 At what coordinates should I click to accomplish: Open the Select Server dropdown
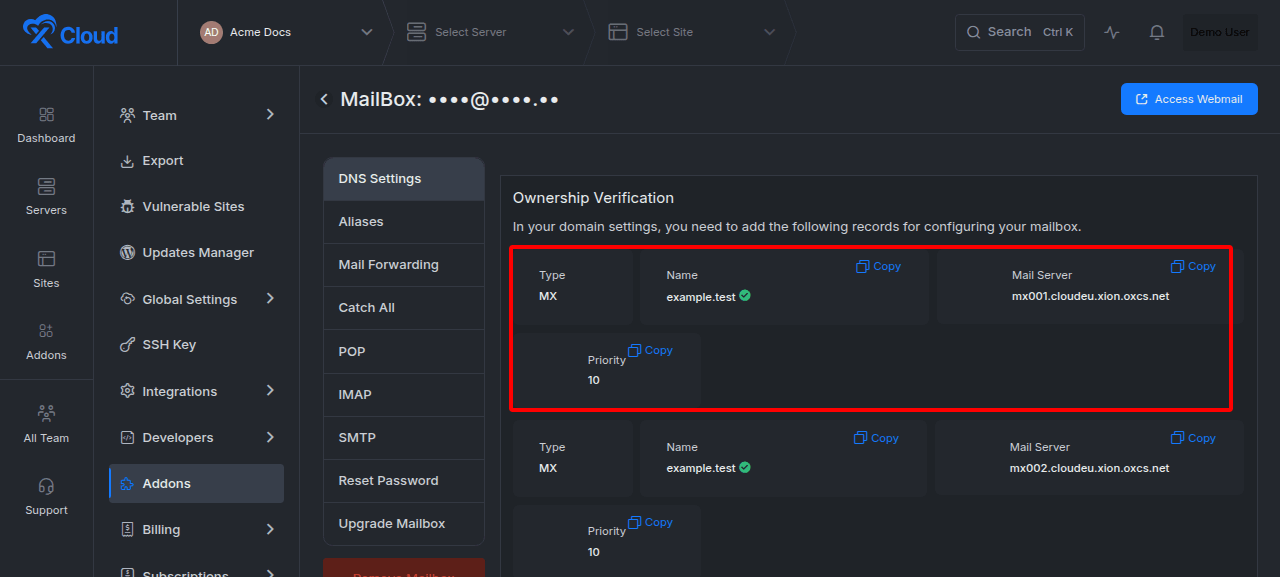490,32
